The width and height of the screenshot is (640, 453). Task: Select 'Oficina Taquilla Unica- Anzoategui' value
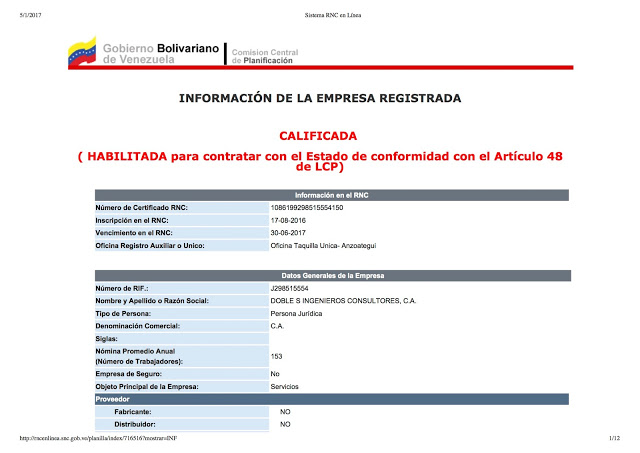(x=323, y=246)
